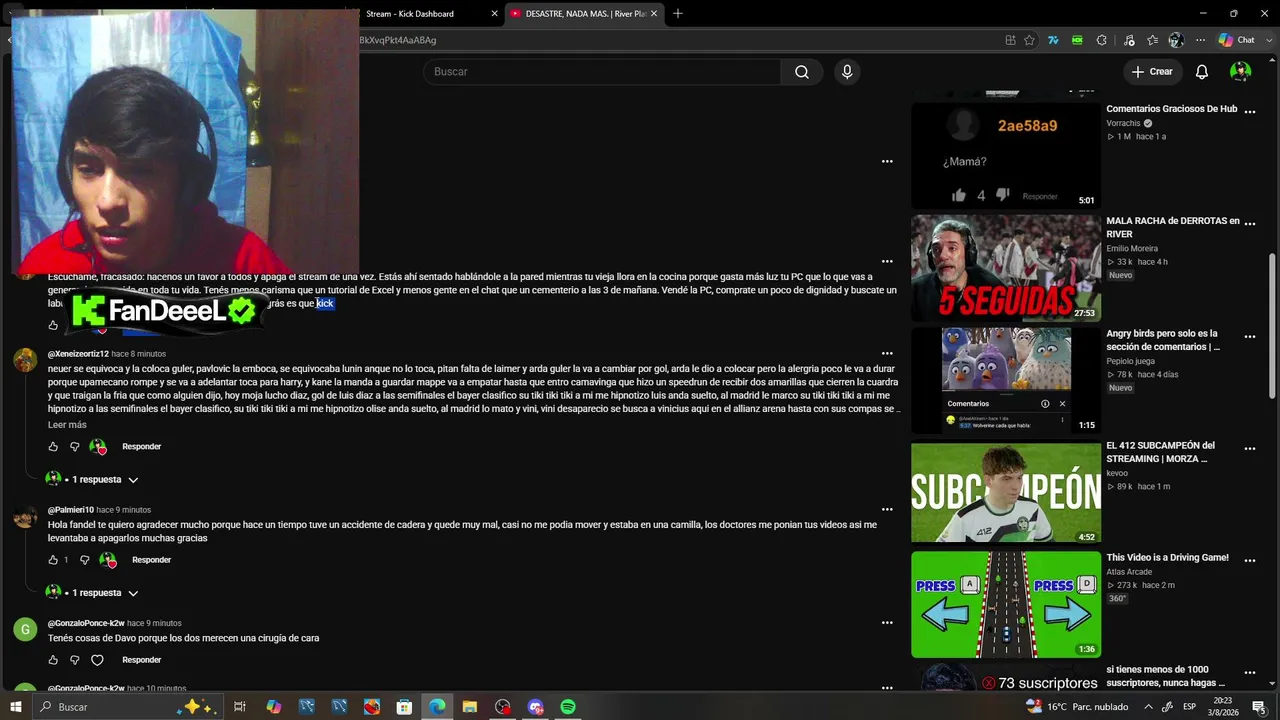Screen dimensions: 1280x720
Task: Give a heart to the 'cirugía de cara' comment
Action: point(97,660)
